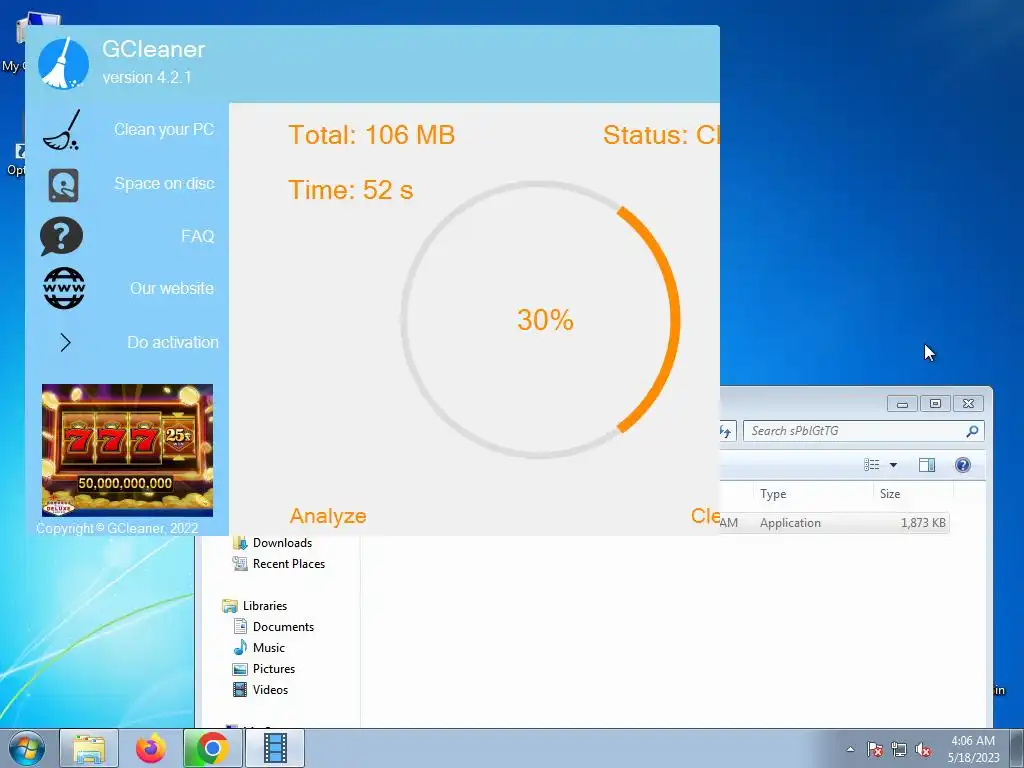Screen dimensions: 1024x768
Task: Click the 777 slot machine ad thumbnail
Action: coord(127,450)
